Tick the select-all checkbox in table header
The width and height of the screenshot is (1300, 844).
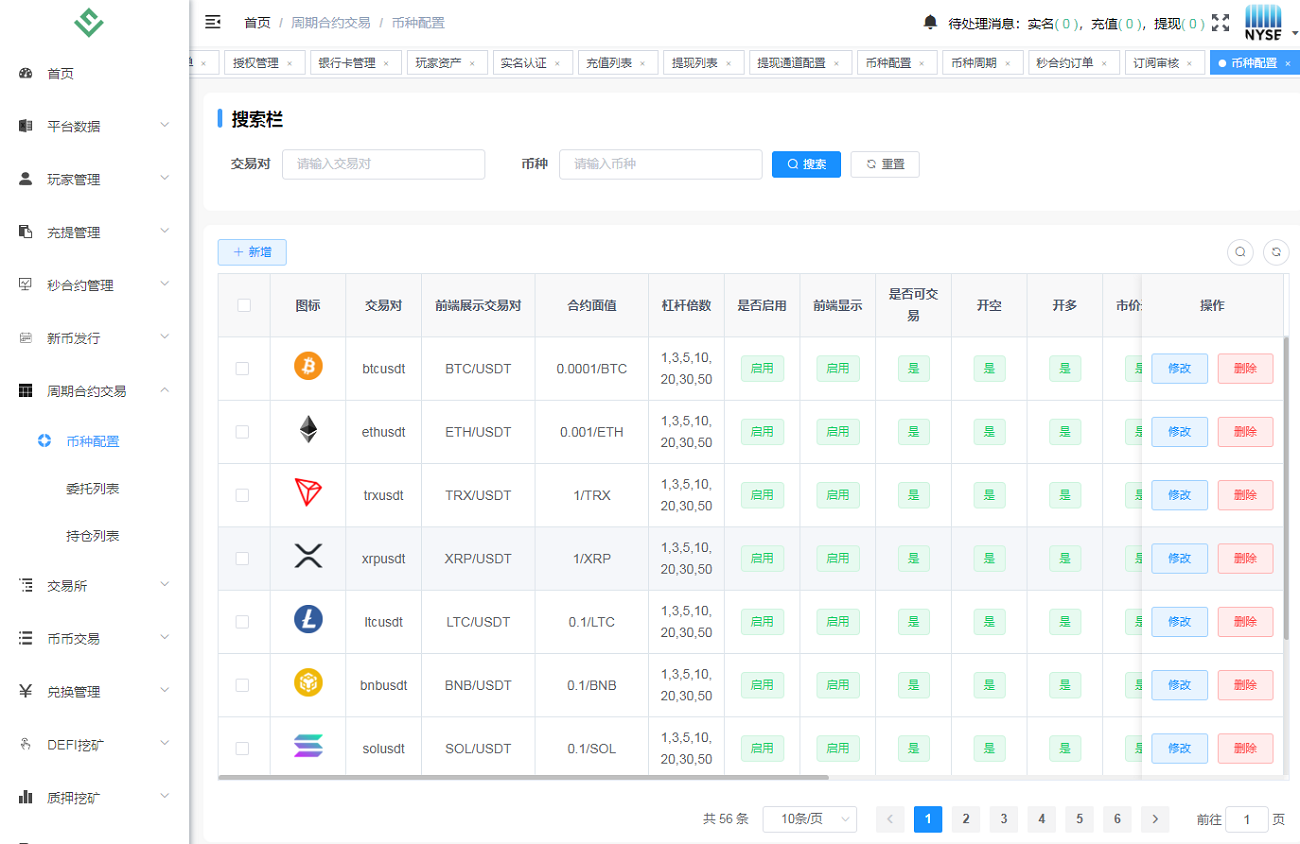coord(244,305)
